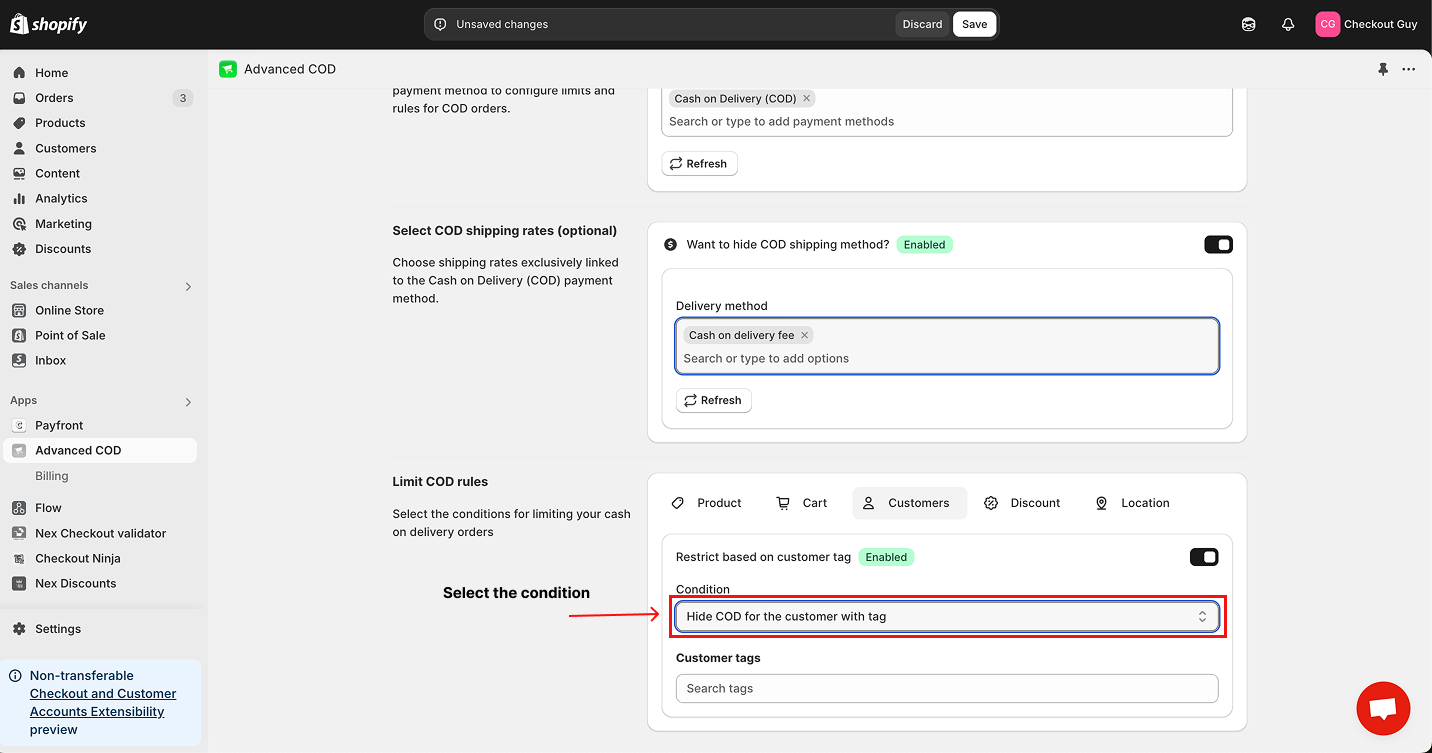Toggle off hide COD shipping method switch
Image resolution: width=1432 pixels, height=753 pixels.
click(1218, 245)
